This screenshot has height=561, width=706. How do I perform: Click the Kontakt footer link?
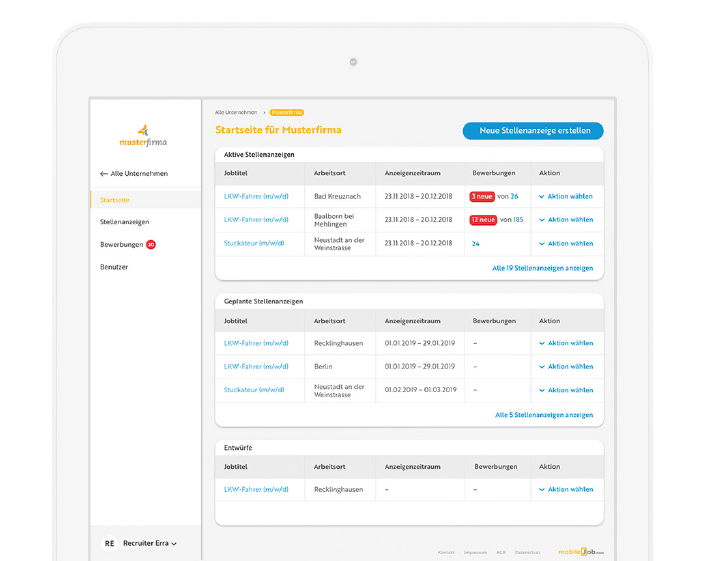[446, 552]
